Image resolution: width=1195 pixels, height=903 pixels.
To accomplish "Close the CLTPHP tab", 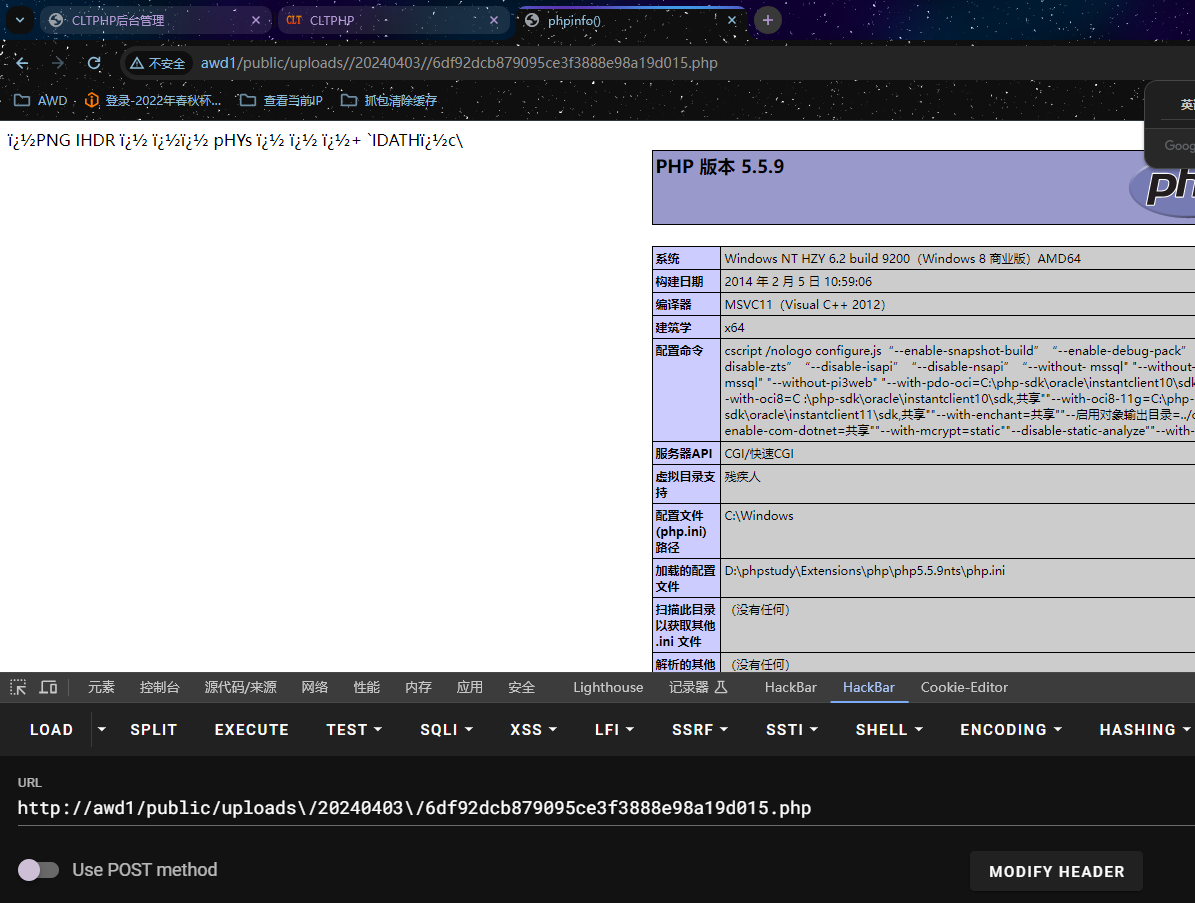I will point(494,21).
